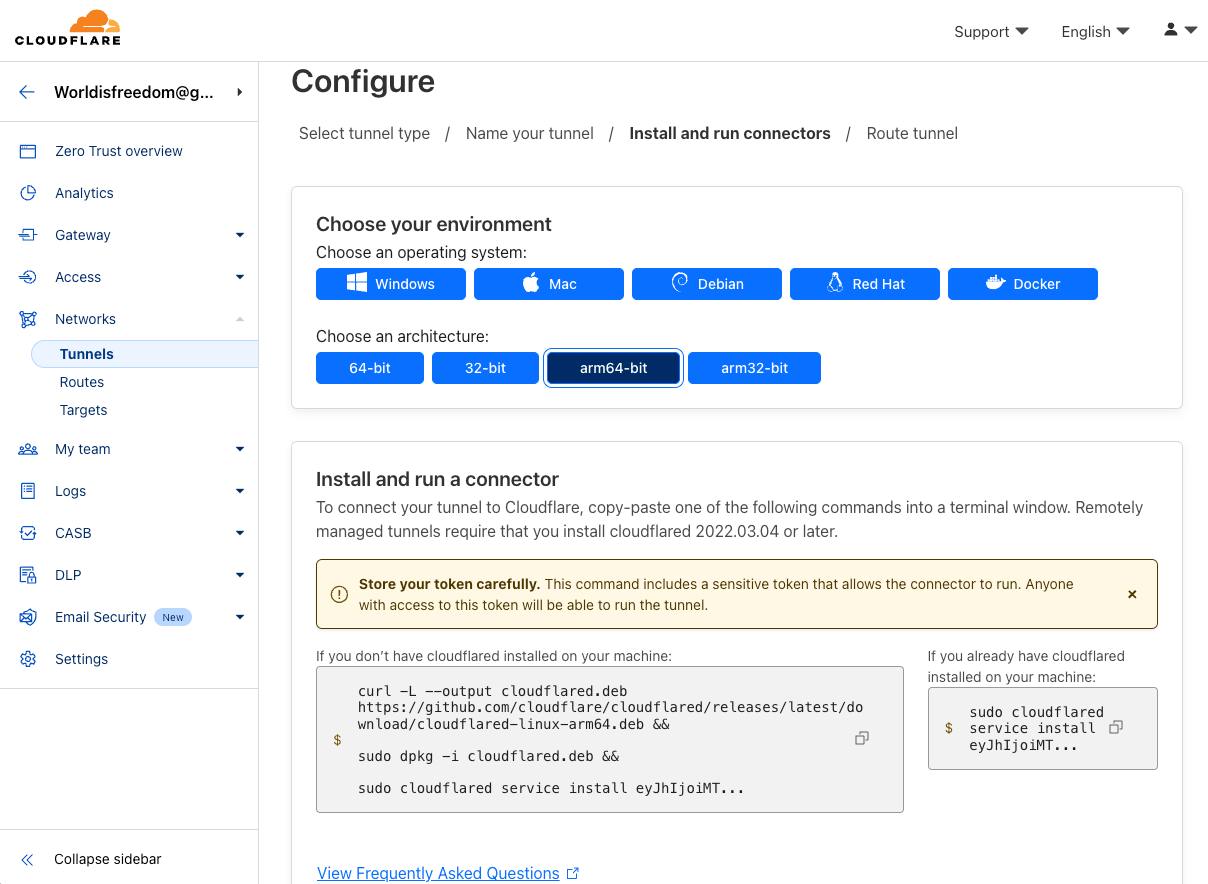Image resolution: width=1208 pixels, height=884 pixels.
Task: Select the Docker environment
Action: click(x=1023, y=284)
